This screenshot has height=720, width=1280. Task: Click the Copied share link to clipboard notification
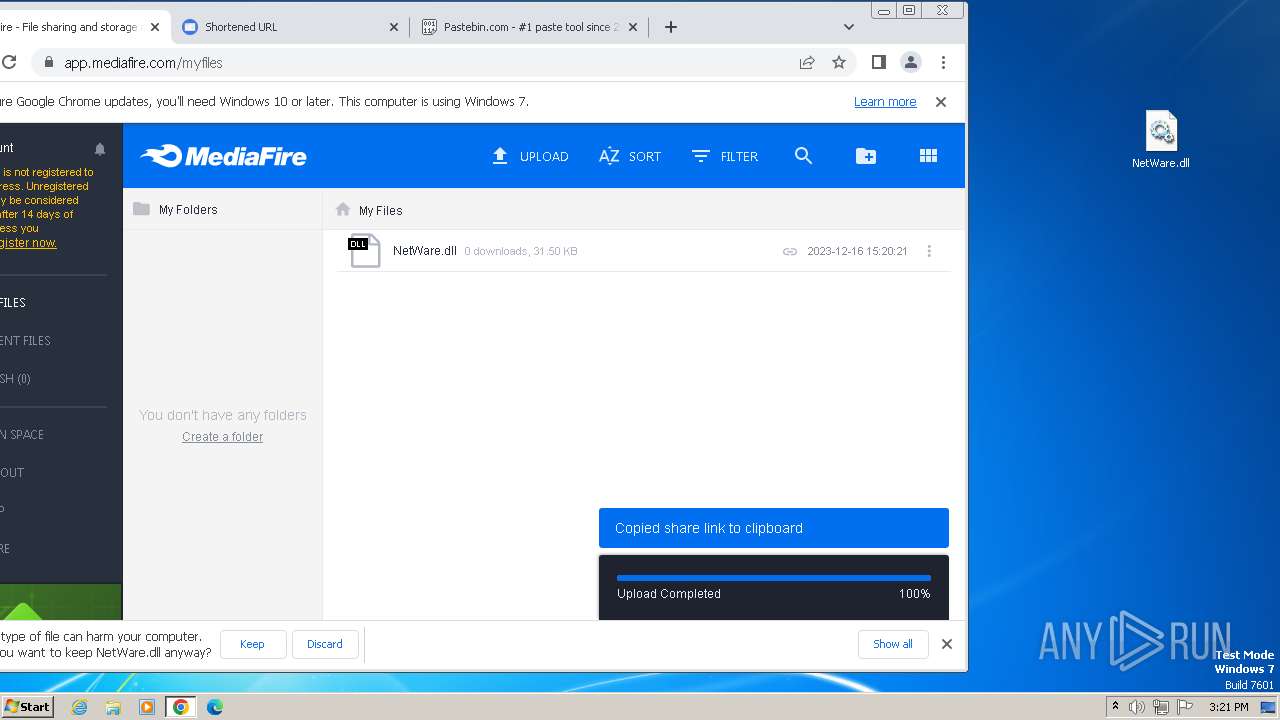click(x=774, y=528)
